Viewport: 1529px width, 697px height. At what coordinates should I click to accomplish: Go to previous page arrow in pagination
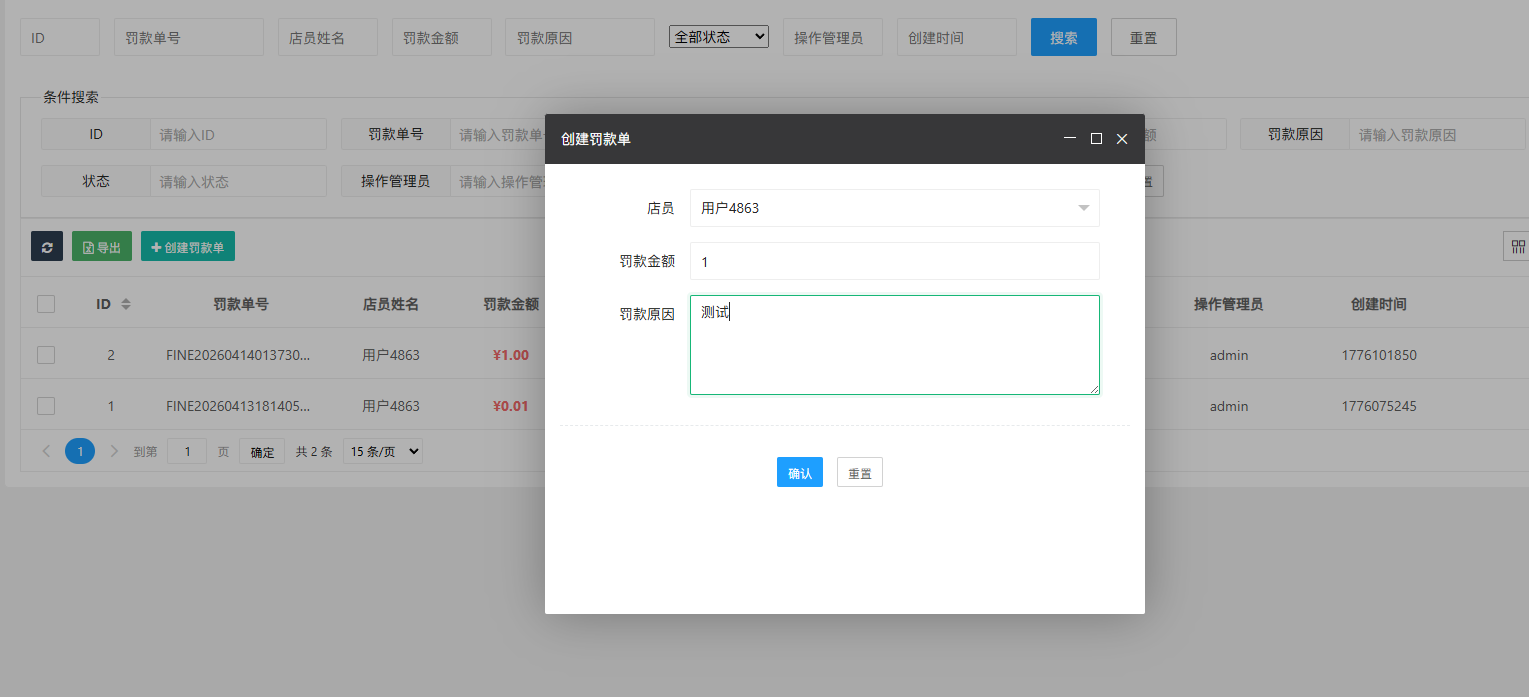click(x=46, y=452)
